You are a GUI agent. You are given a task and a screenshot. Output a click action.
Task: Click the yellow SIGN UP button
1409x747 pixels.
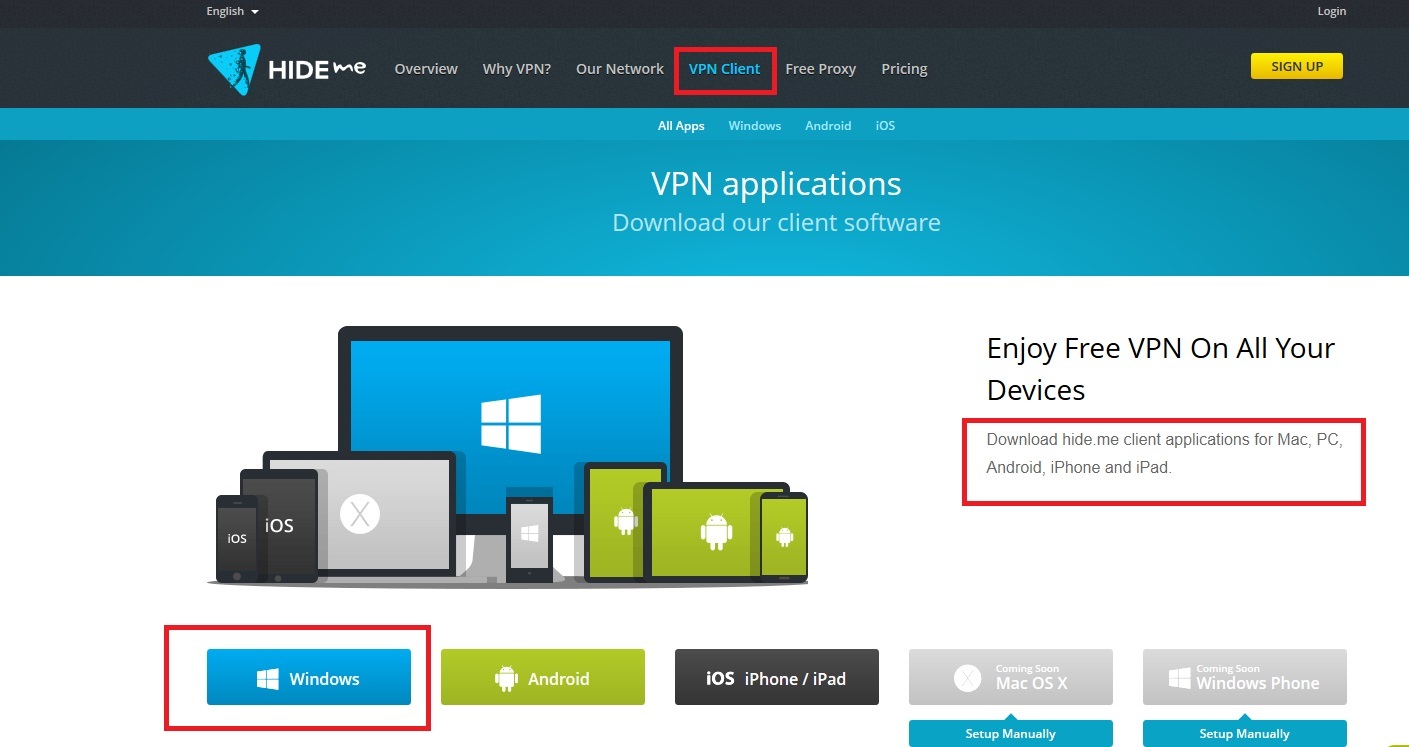pos(1297,66)
